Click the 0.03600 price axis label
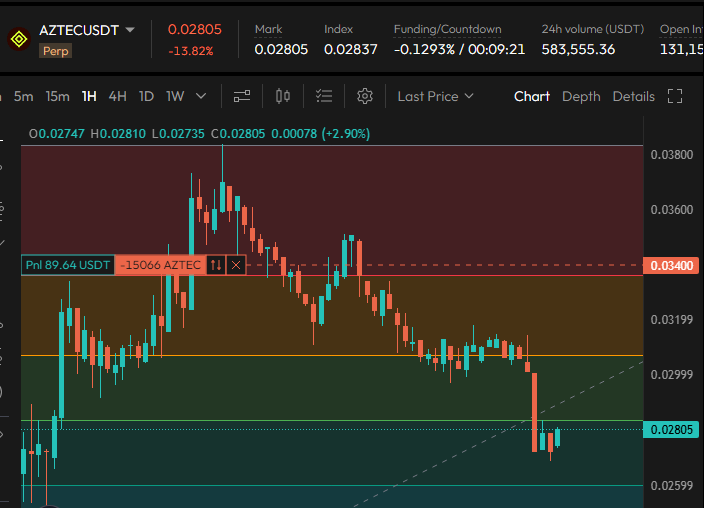704x508 pixels. (672, 210)
